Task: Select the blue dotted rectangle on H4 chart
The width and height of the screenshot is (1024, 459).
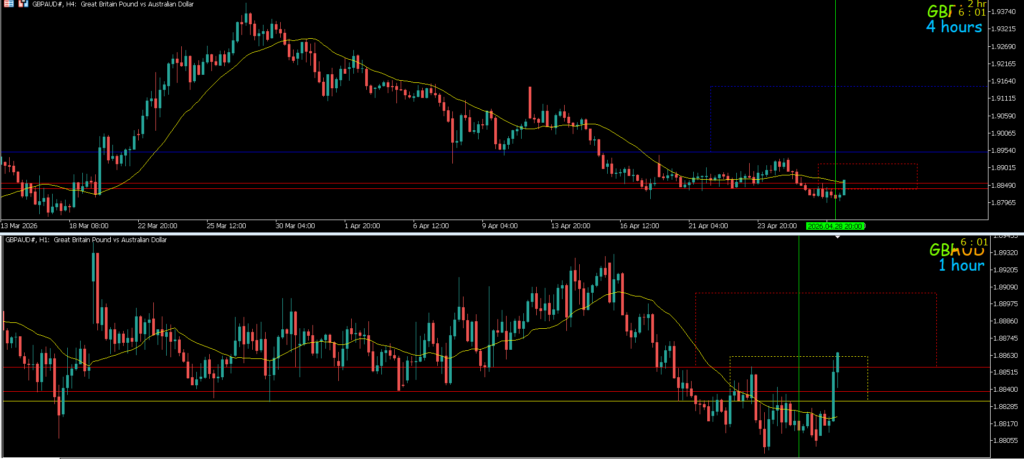Action: pyautogui.click(x=710, y=110)
